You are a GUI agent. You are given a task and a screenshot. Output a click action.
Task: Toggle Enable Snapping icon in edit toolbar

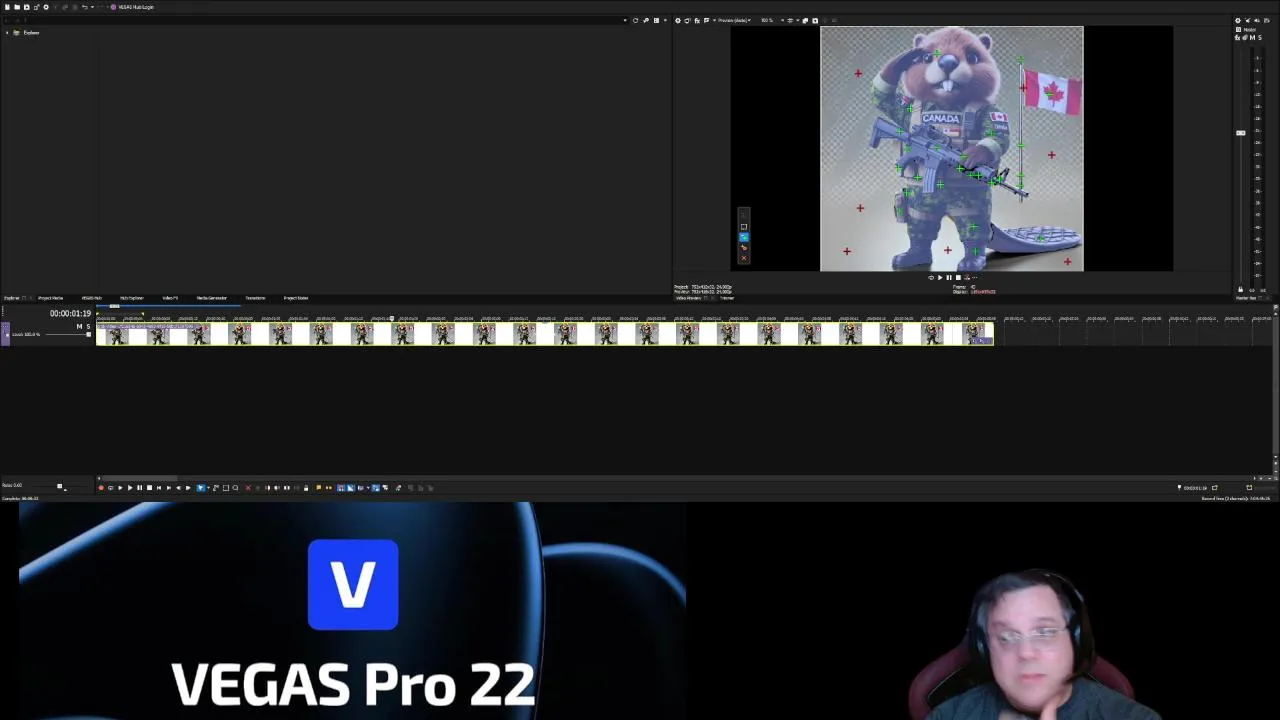(x=341, y=488)
